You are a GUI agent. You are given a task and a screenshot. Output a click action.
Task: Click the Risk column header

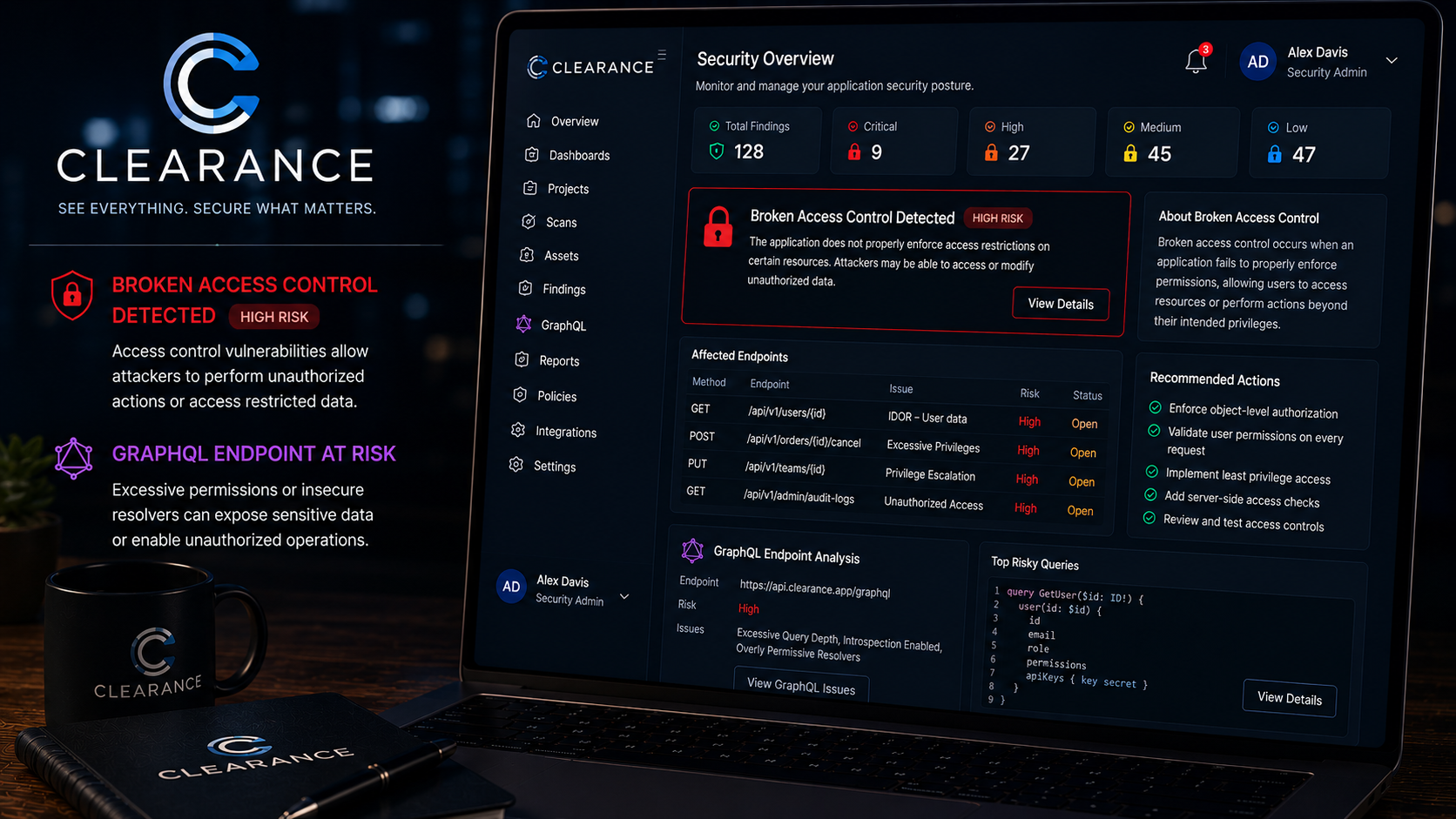point(1029,393)
